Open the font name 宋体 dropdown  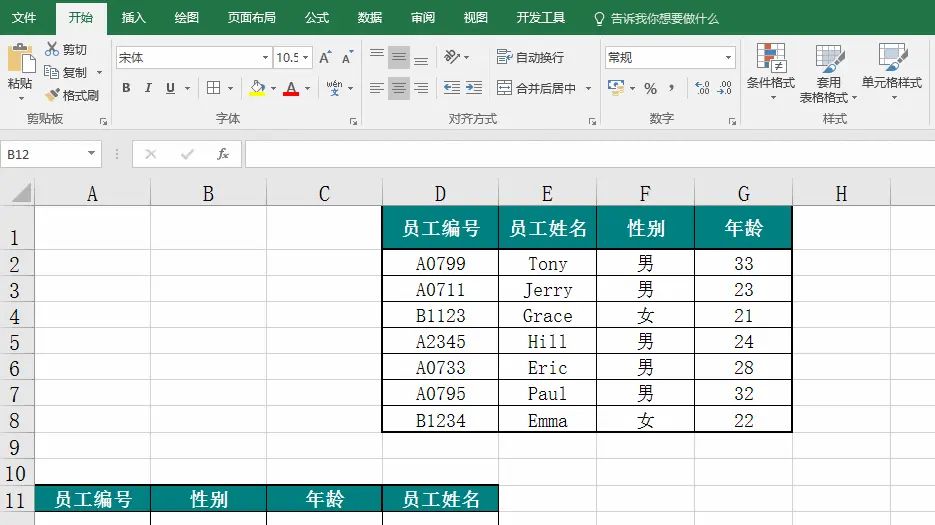pos(265,57)
